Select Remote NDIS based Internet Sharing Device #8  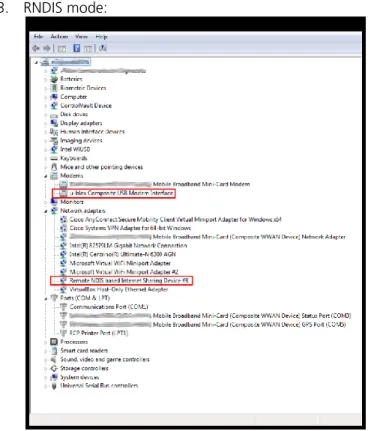click(129, 281)
